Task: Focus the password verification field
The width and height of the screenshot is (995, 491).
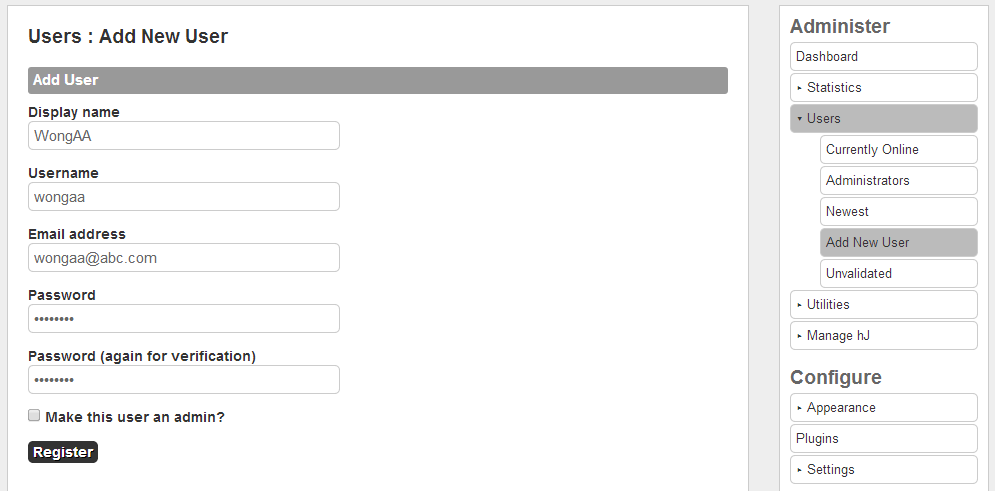Action: click(x=184, y=380)
